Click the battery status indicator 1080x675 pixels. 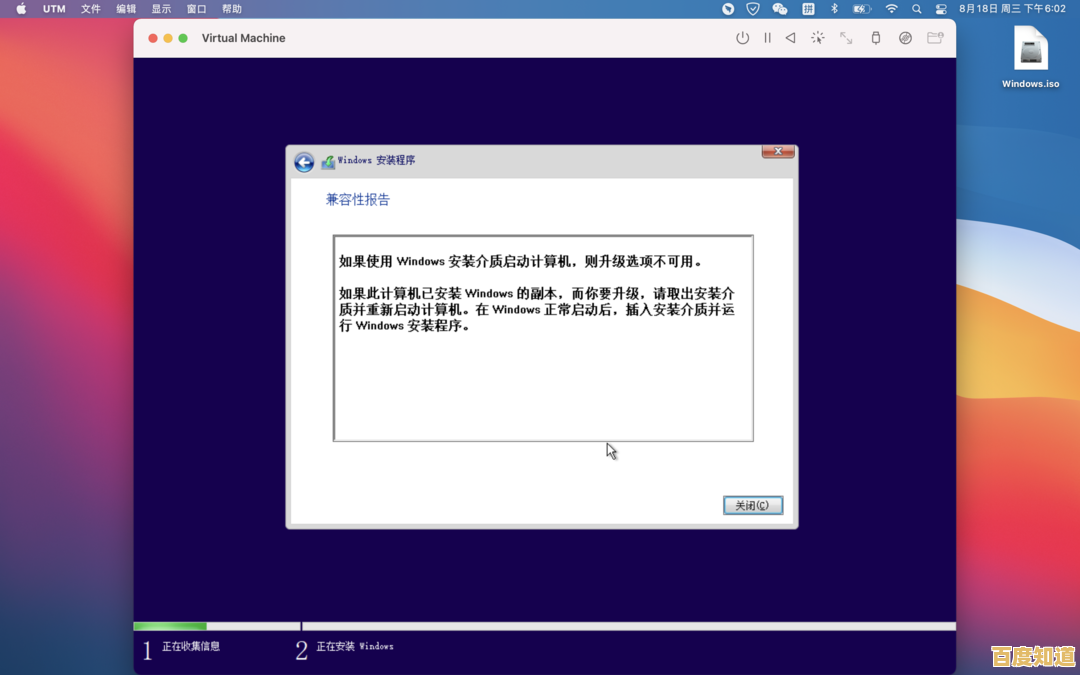tap(861, 8)
